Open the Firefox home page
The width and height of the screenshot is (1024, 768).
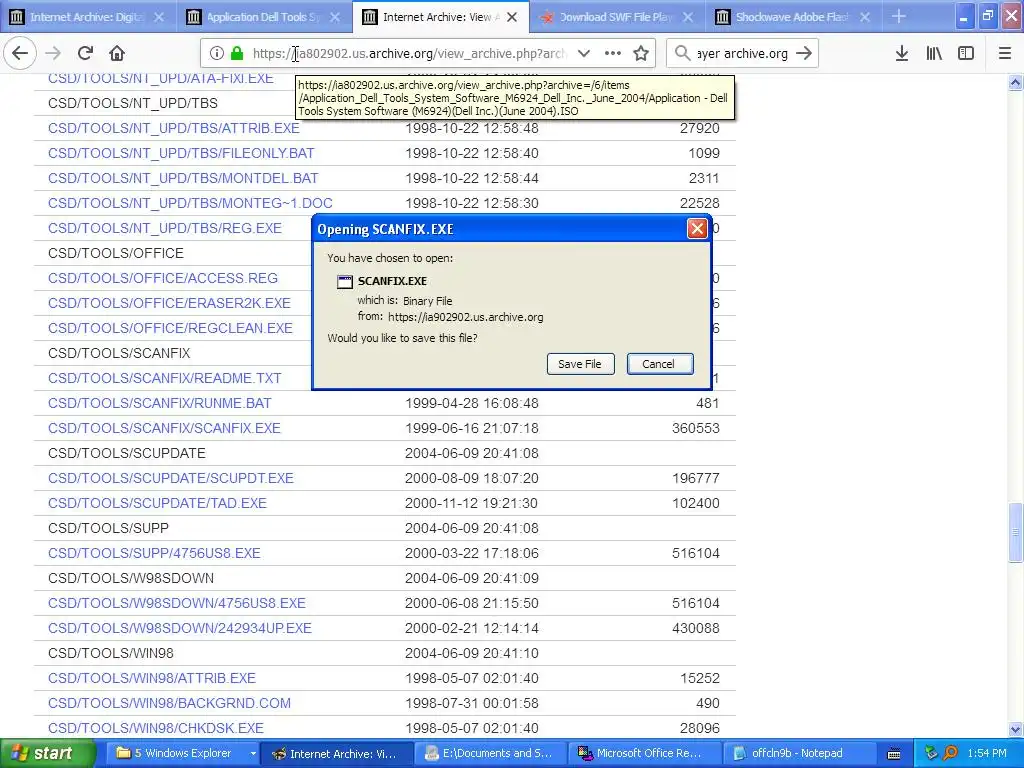point(117,54)
